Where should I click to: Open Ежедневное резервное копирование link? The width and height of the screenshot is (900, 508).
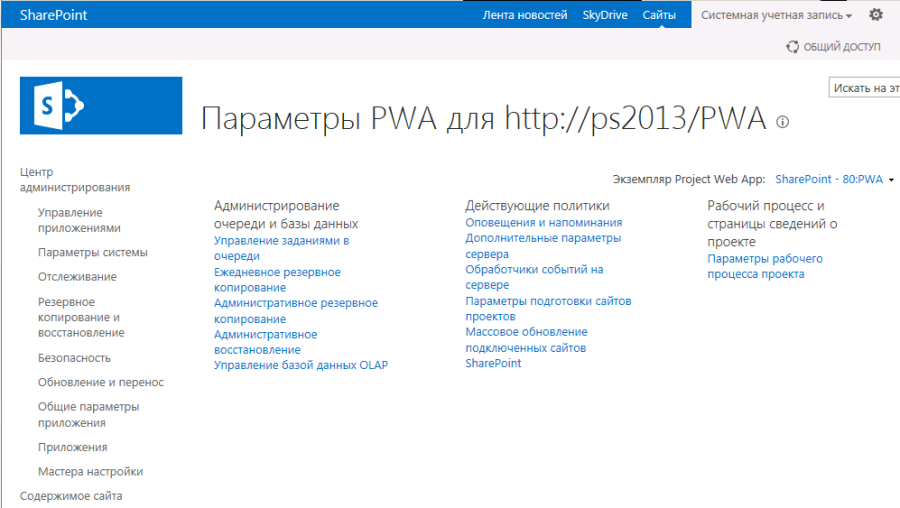(277, 280)
